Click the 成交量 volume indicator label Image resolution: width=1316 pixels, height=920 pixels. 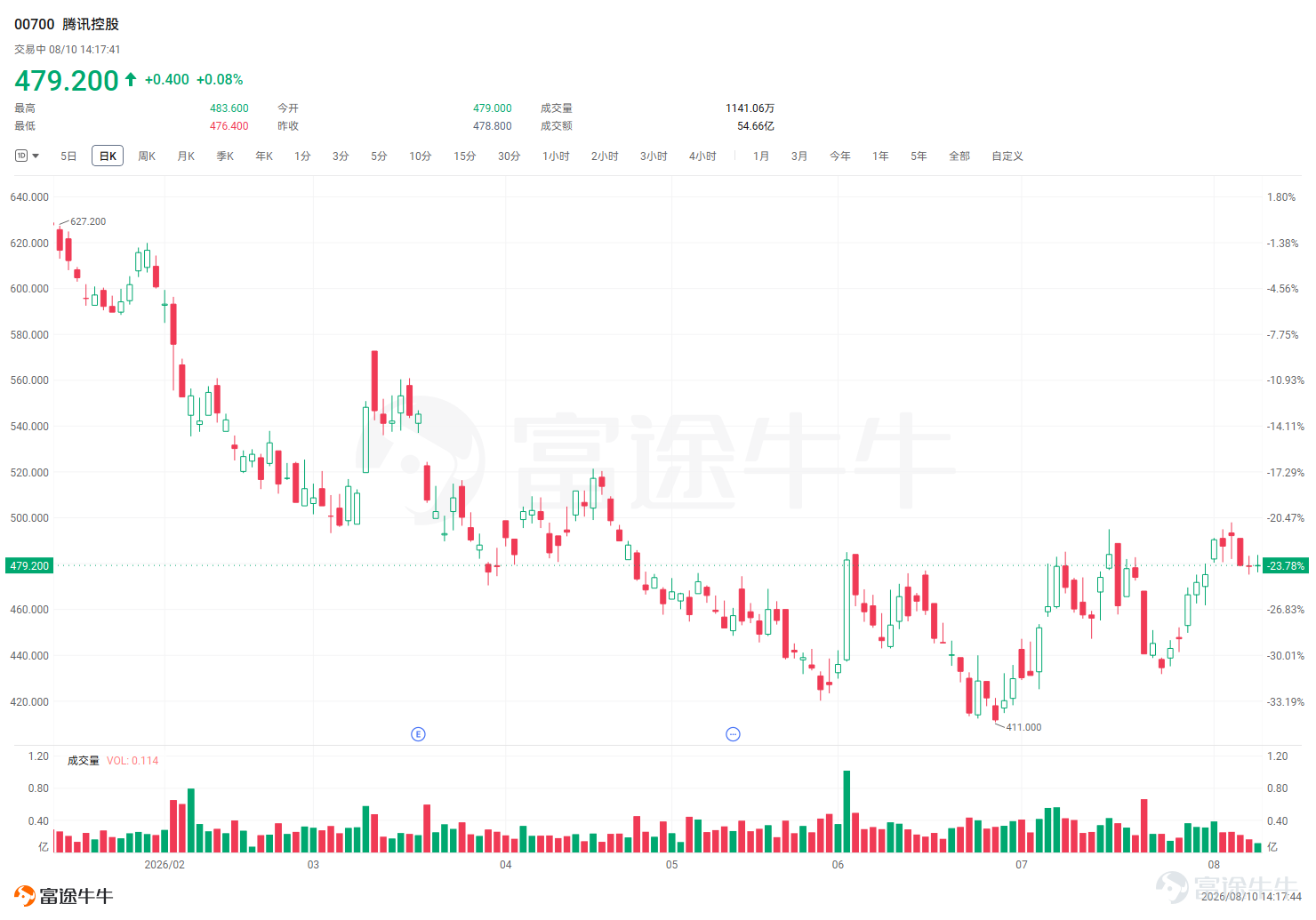tap(84, 761)
